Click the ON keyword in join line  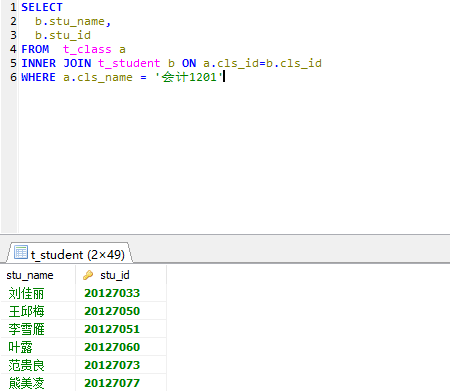tap(189, 63)
